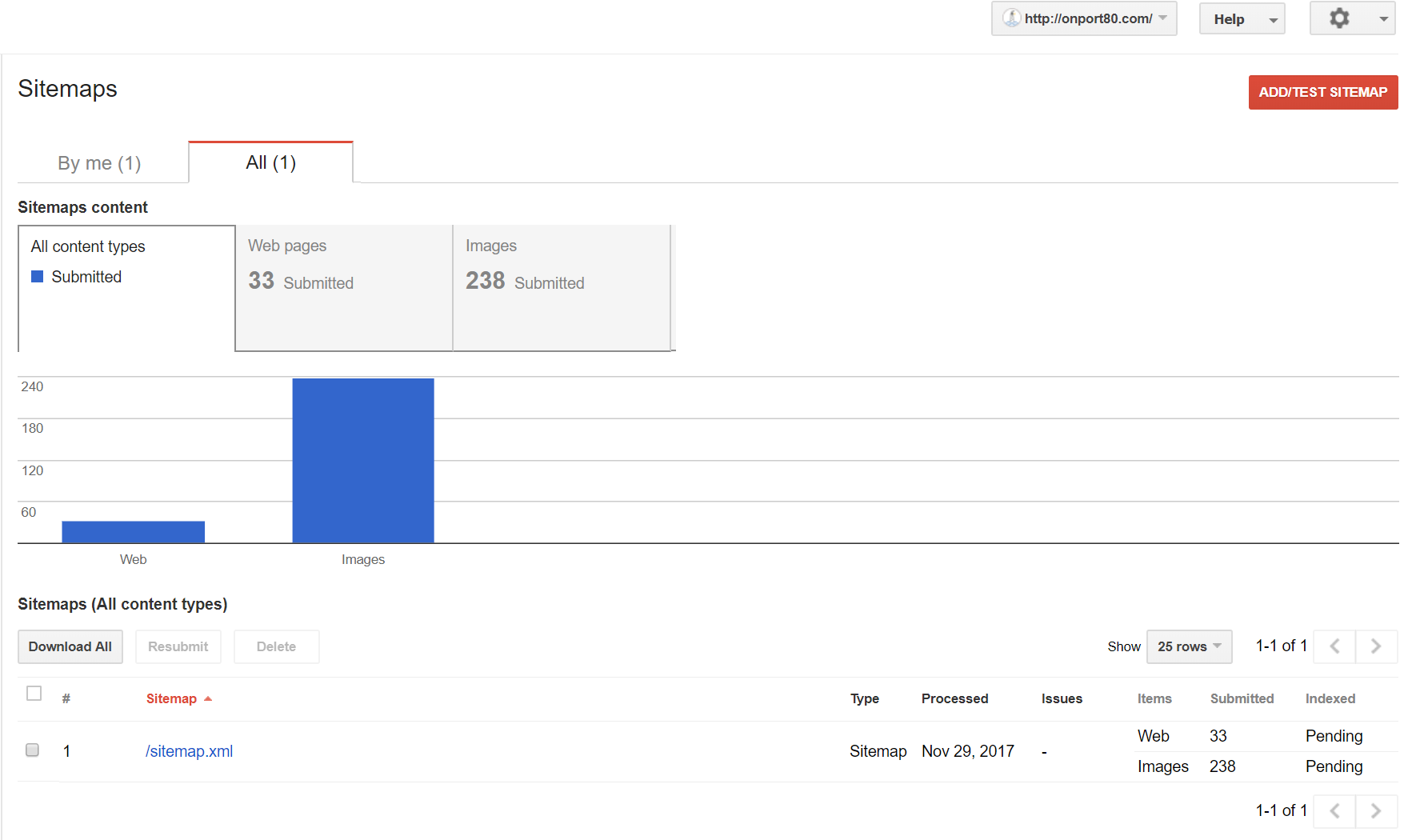Click the Sitemaps page heading
Viewport: 1428px width, 840px height.
pos(68,89)
